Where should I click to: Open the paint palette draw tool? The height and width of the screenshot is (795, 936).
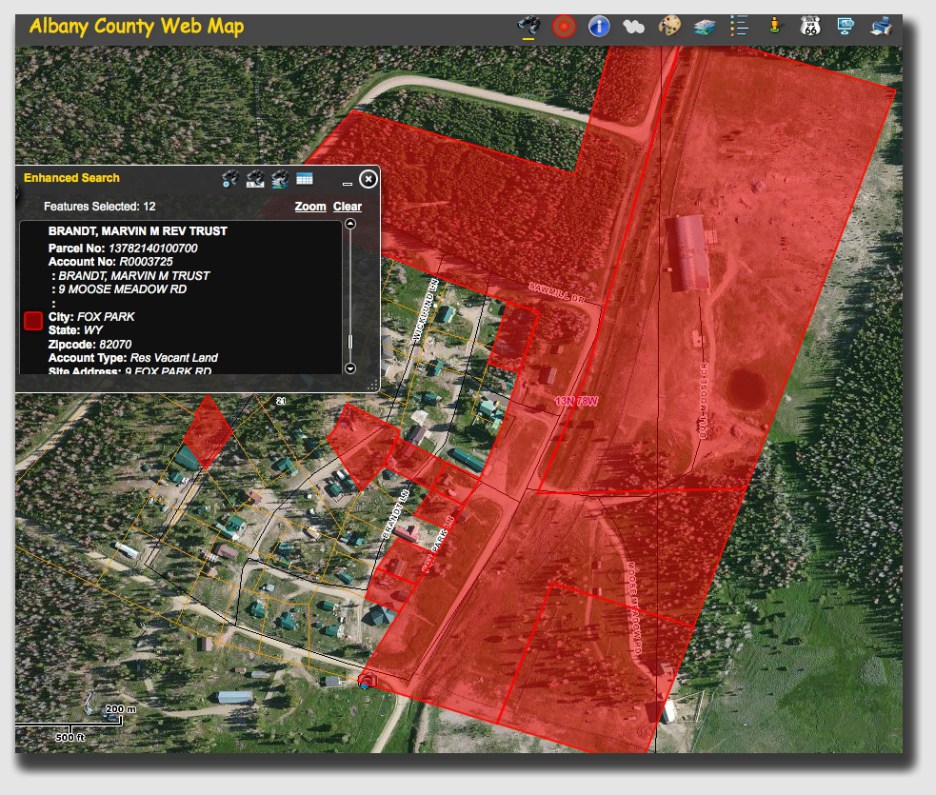point(669,27)
